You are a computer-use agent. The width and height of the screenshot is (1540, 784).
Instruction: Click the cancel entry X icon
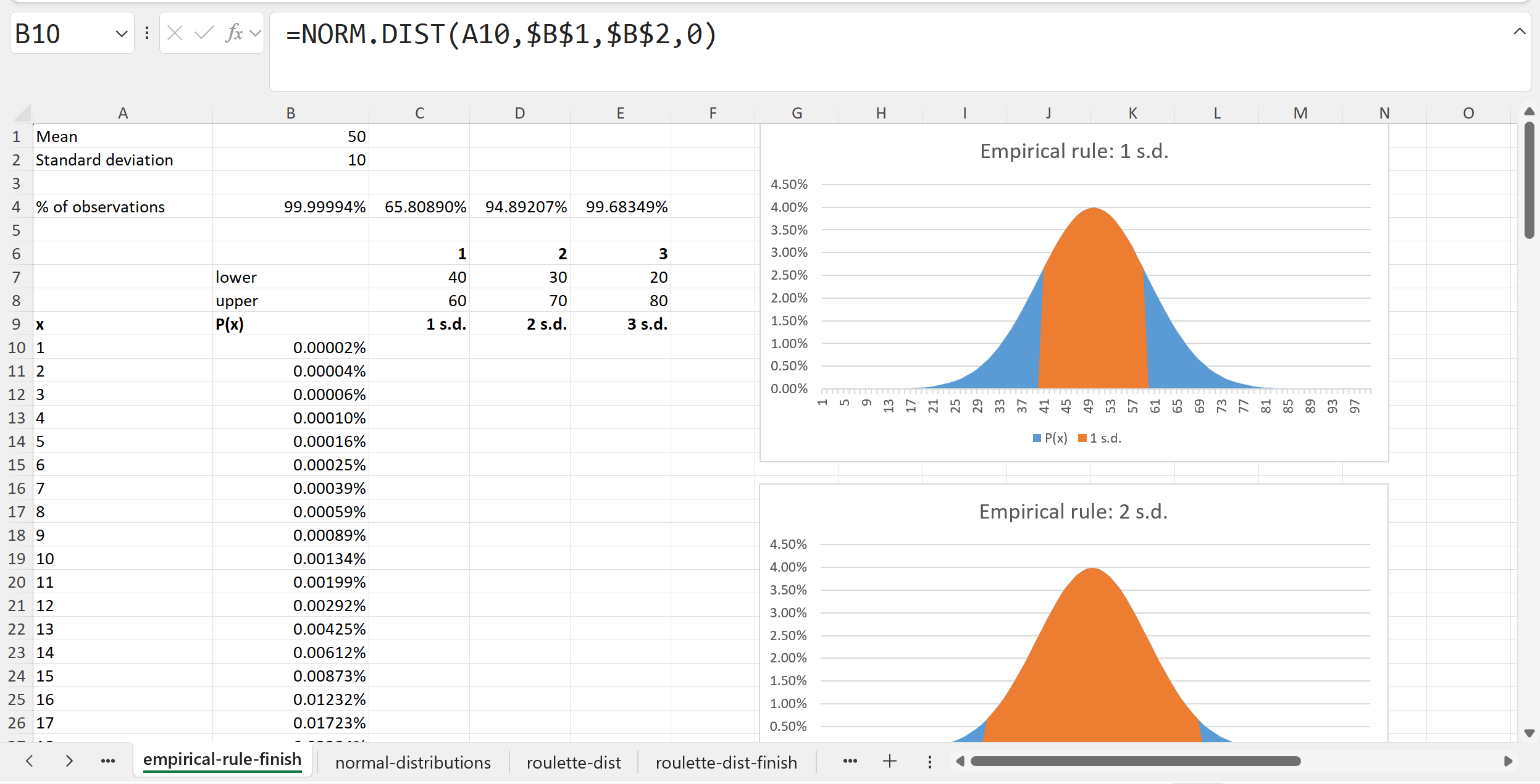pos(175,33)
